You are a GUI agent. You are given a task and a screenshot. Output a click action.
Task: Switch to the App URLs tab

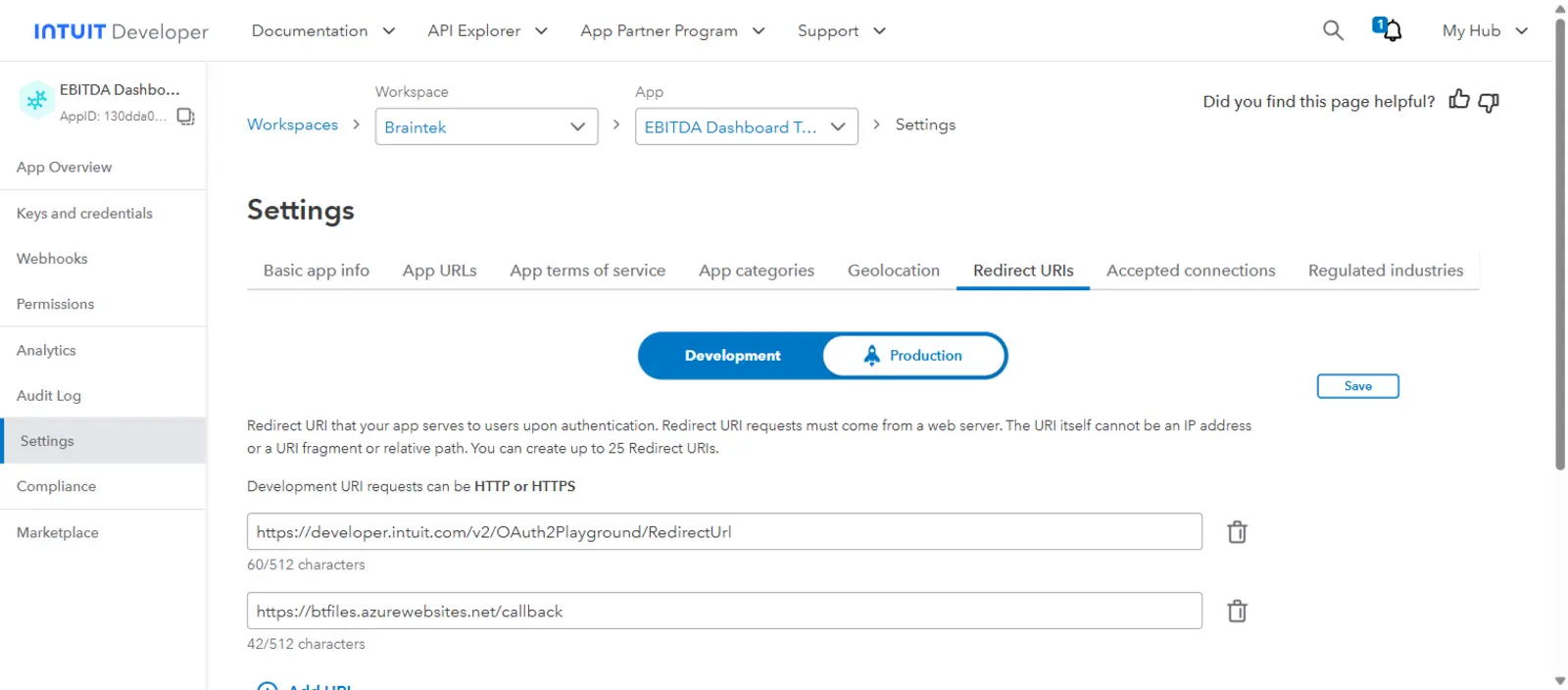point(439,271)
